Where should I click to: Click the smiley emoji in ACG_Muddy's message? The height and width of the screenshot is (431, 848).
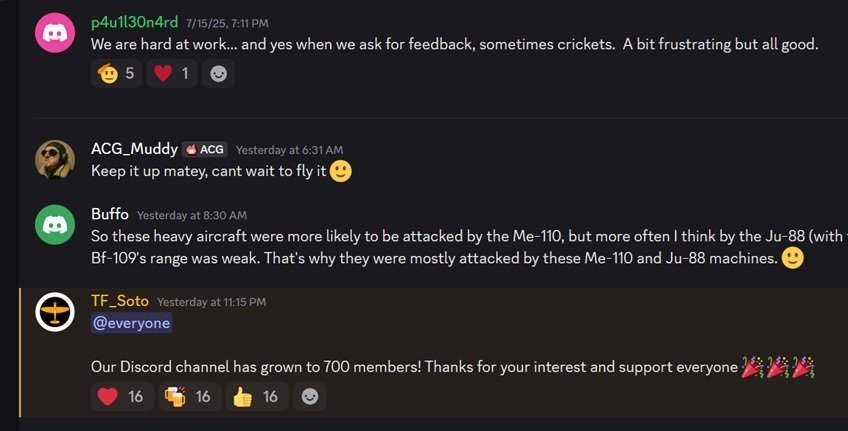341,171
